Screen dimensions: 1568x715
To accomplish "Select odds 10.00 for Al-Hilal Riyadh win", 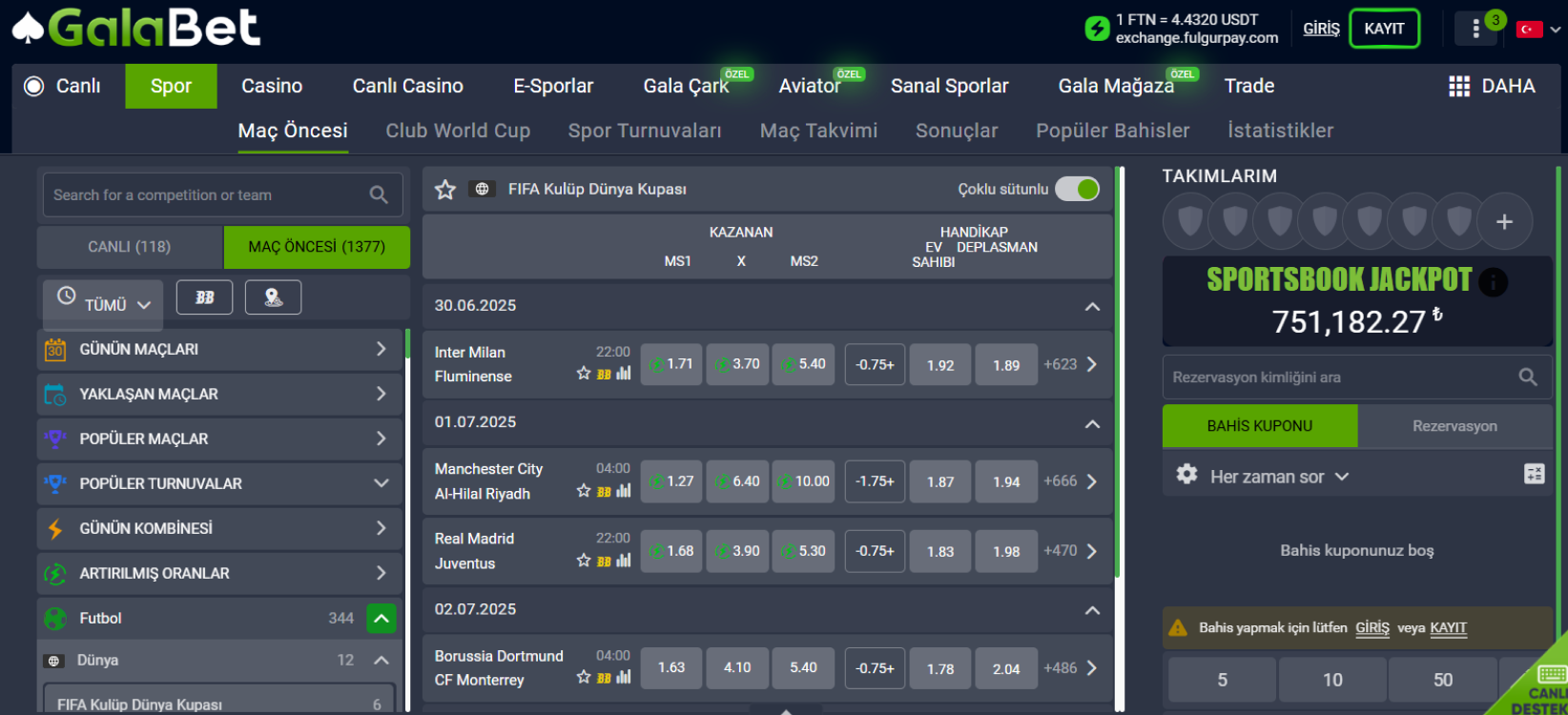I will point(804,482).
